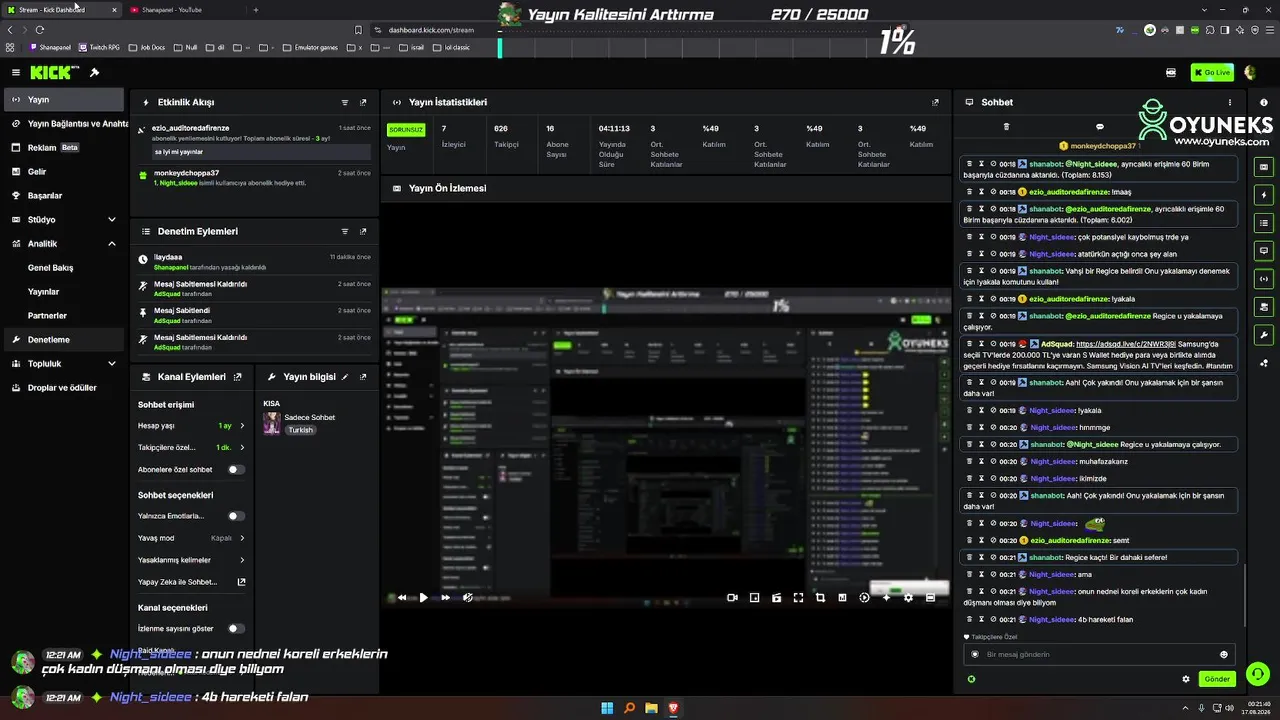The width and height of the screenshot is (1280, 720).
Task: Pop out the Denetim Eylemleri panel
Action: [x=363, y=231]
